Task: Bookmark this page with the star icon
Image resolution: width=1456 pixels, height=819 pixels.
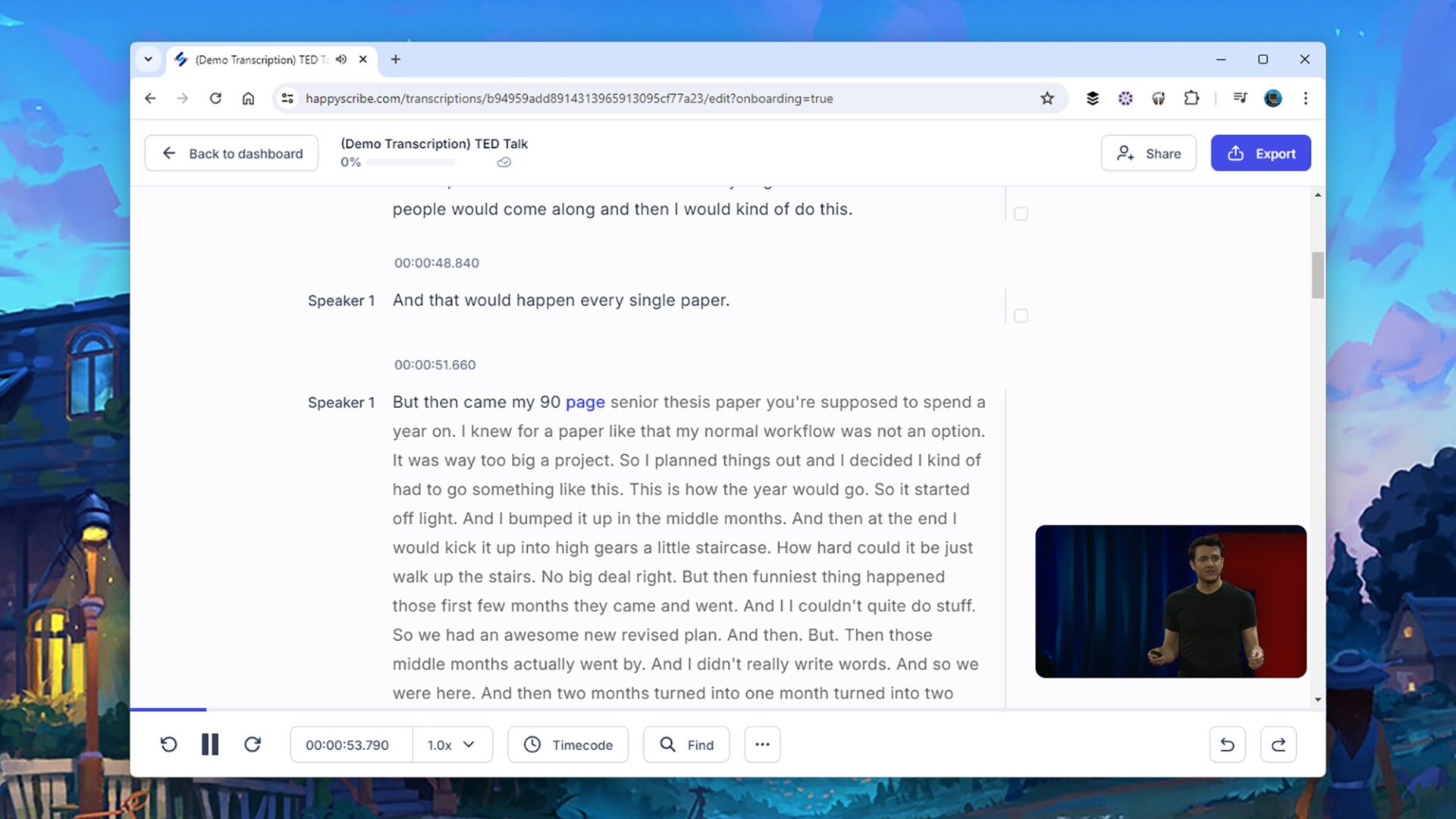Action: pos(1047,99)
